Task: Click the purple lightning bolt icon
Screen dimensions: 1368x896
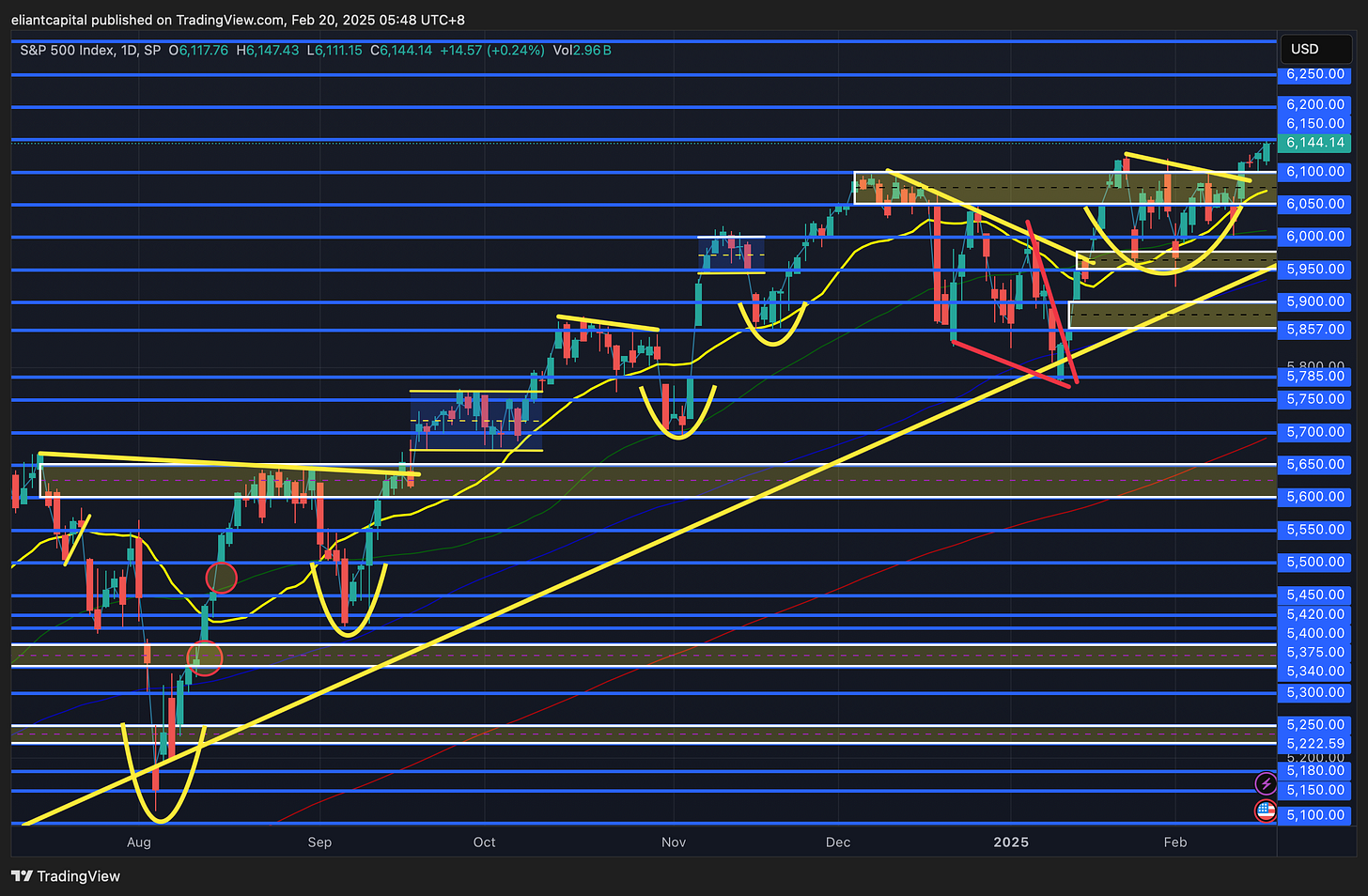Action: (x=1266, y=783)
